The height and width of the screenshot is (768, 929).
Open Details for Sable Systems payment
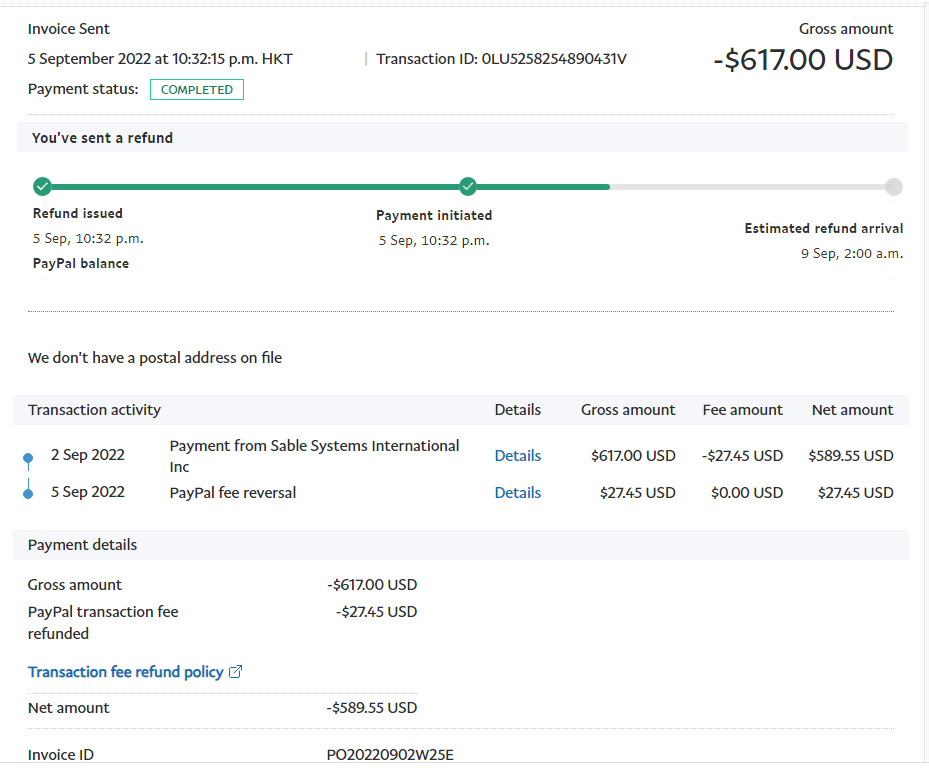coord(517,456)
